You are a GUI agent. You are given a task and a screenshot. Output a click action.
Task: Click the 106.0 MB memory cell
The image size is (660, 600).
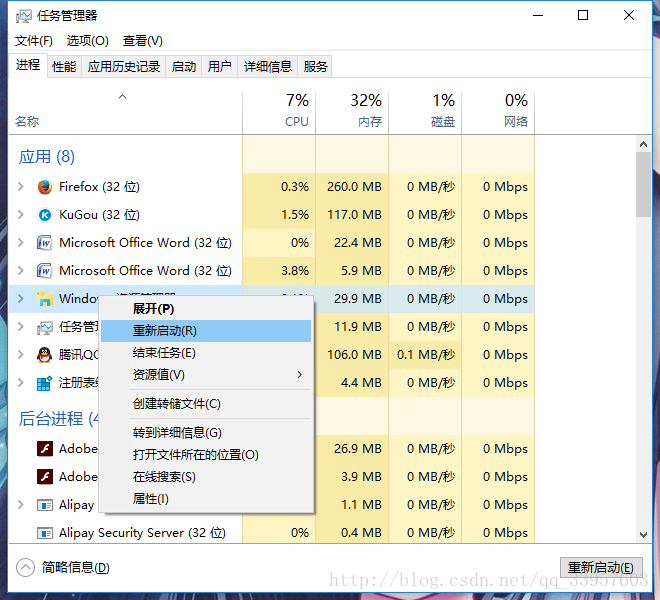click(x=352, y=355)
